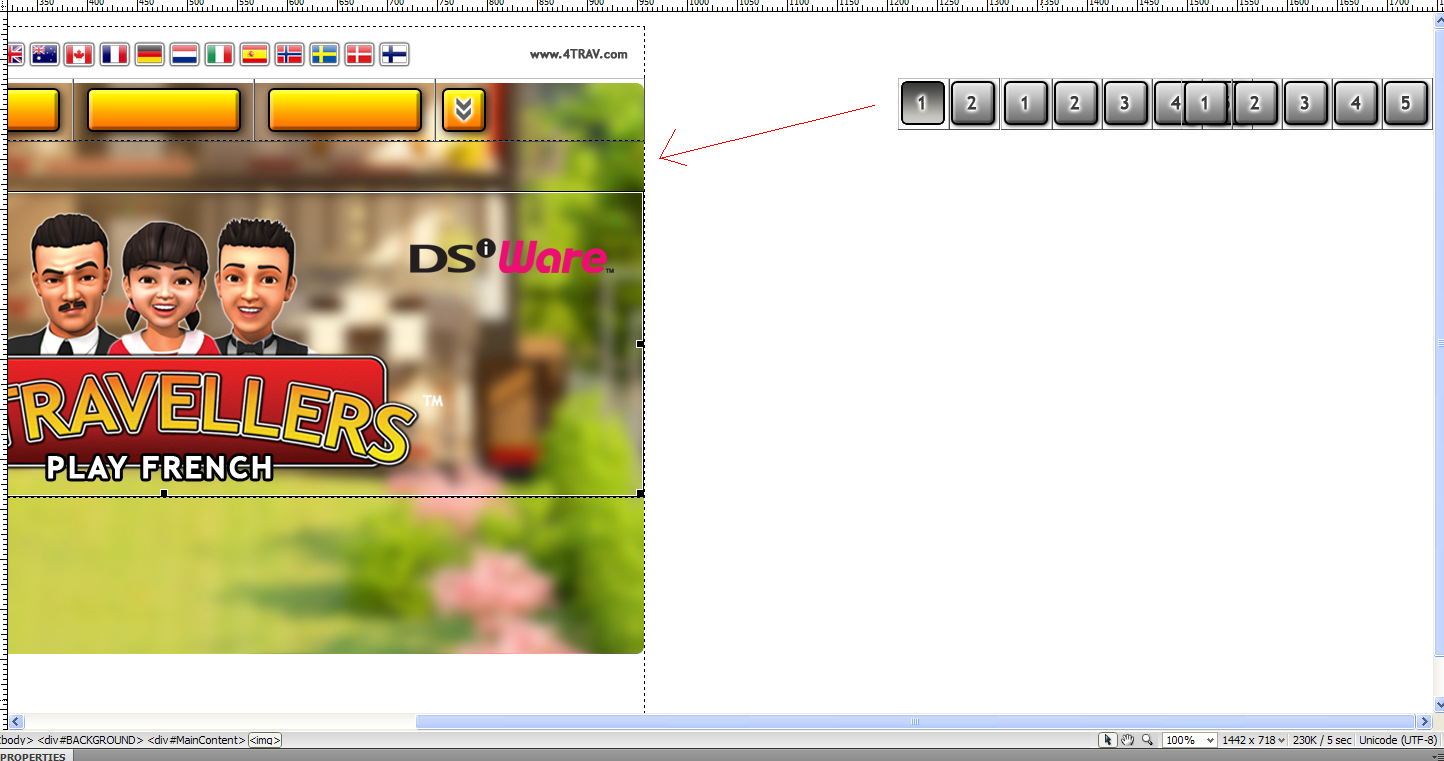Click the 230K / 5 sec download indicator
This screenshot has height=761, width=1444.
point(1322,740)
